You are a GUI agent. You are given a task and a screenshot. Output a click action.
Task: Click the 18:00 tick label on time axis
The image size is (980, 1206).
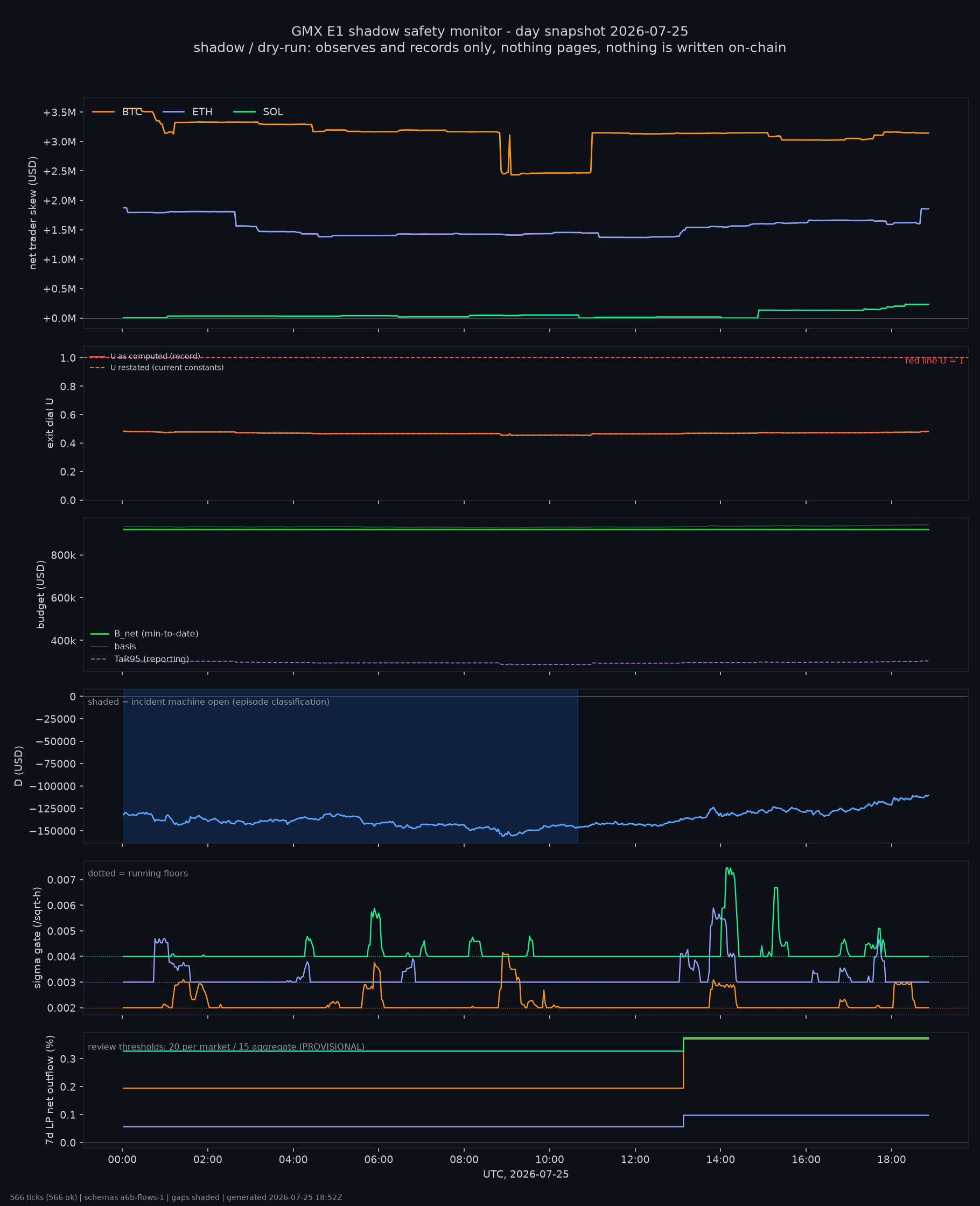click(891, 1160)
